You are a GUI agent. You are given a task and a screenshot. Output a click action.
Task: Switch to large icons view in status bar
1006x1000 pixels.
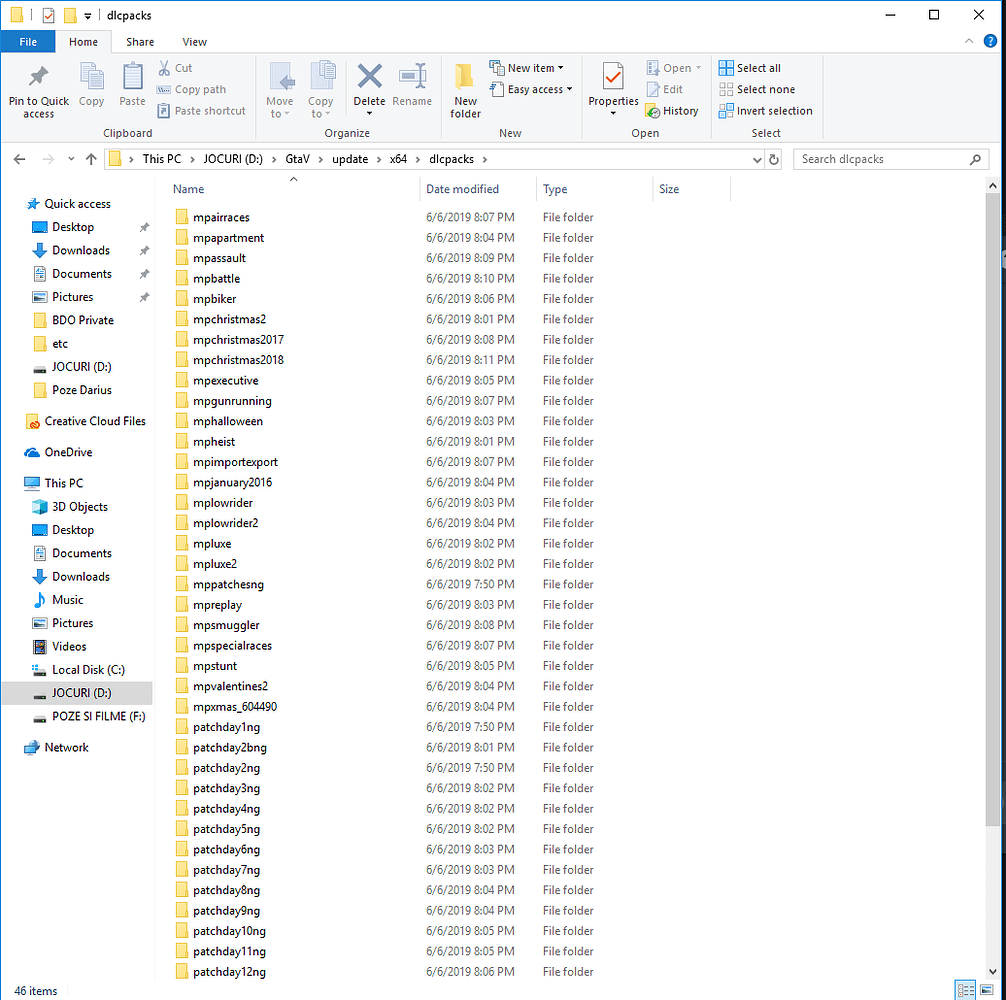click(987, 990)
